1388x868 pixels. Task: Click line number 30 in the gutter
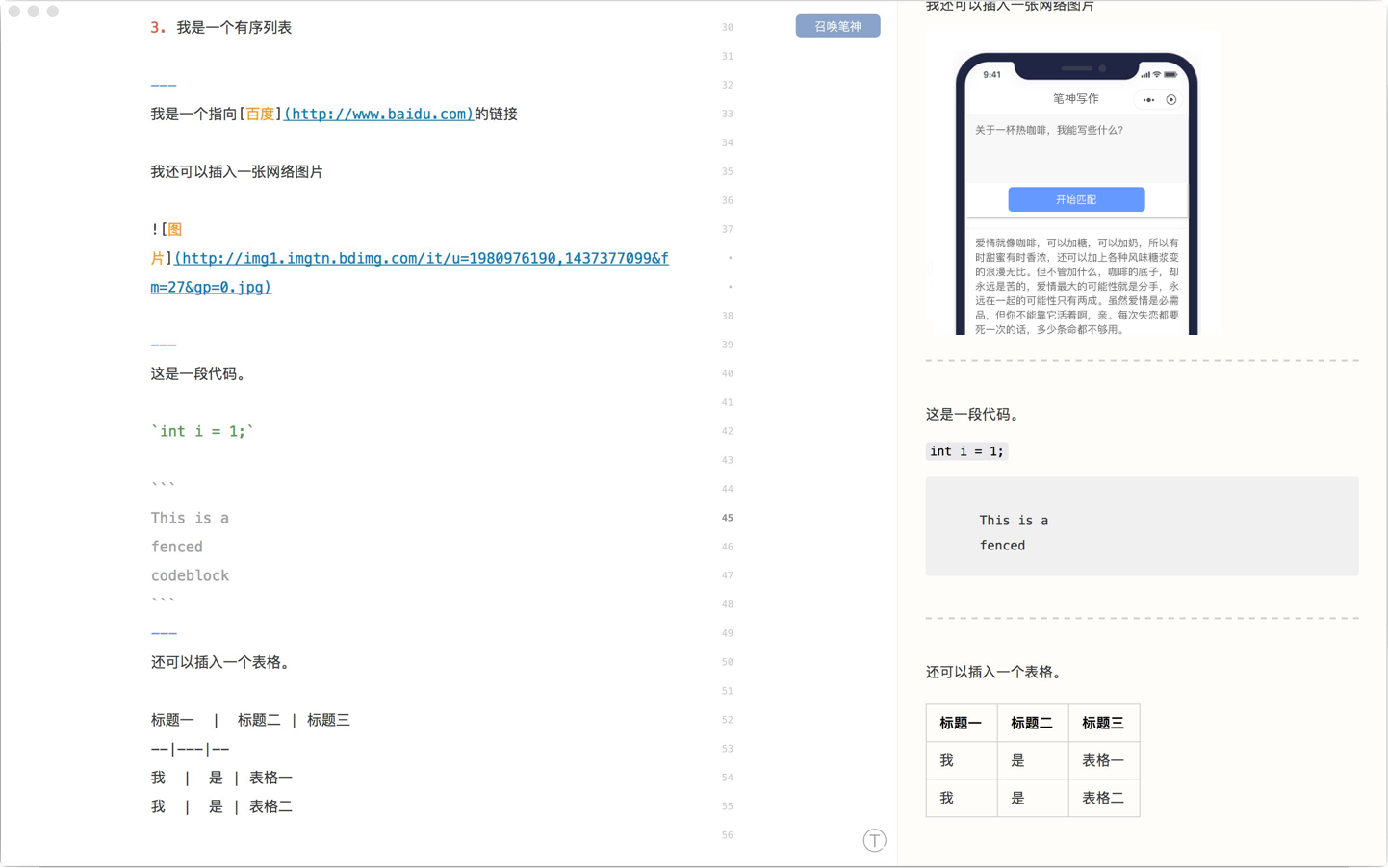tap(728, 27)
